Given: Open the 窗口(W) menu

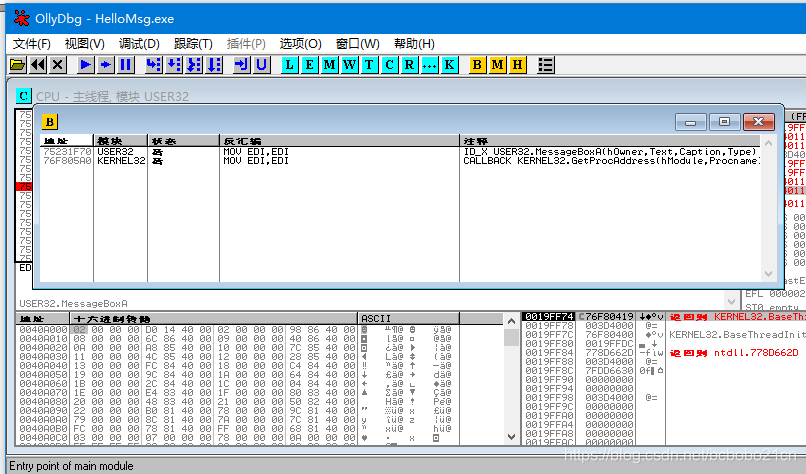Looking at the screenshot, I should pos(358,44).
